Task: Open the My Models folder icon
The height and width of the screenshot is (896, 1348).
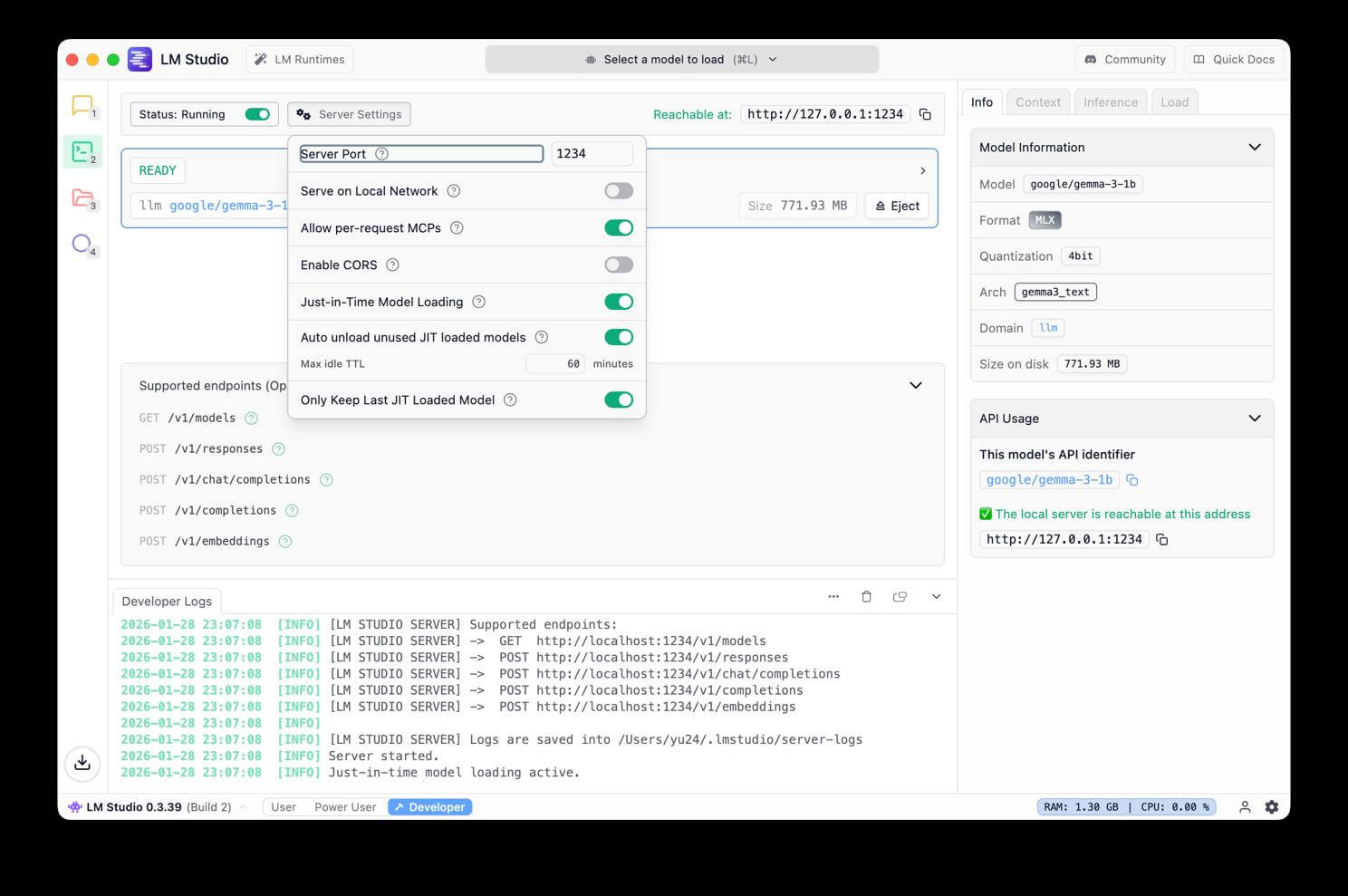Action: (82, 198)
